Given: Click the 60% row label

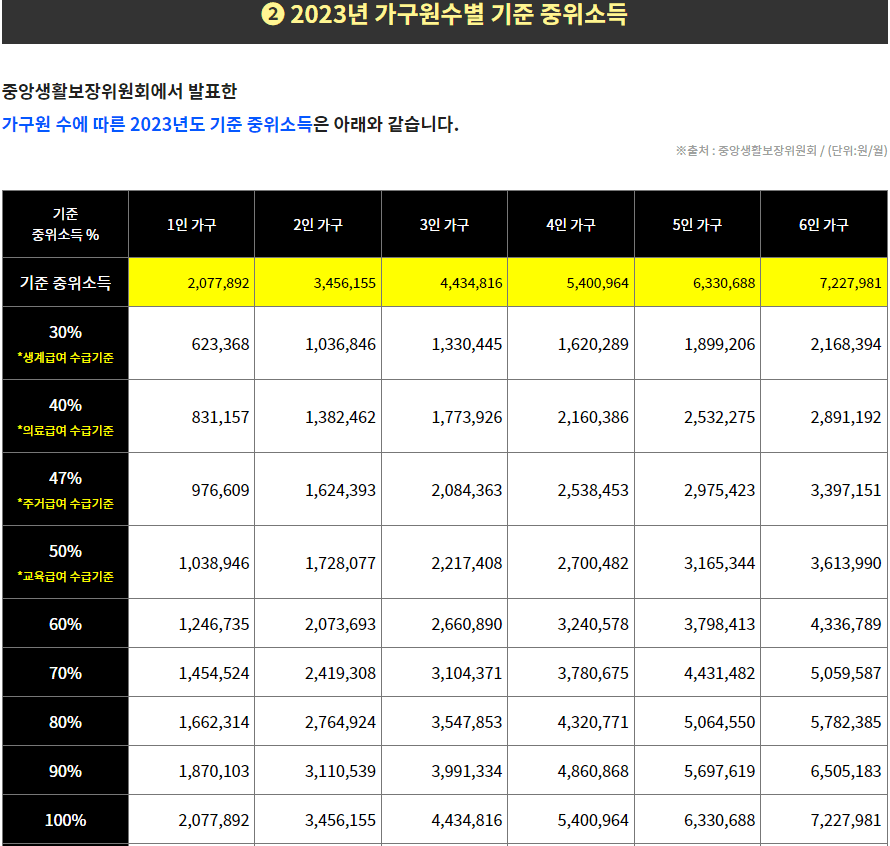Looking at the screenshot, I should (x=65, y=624).
